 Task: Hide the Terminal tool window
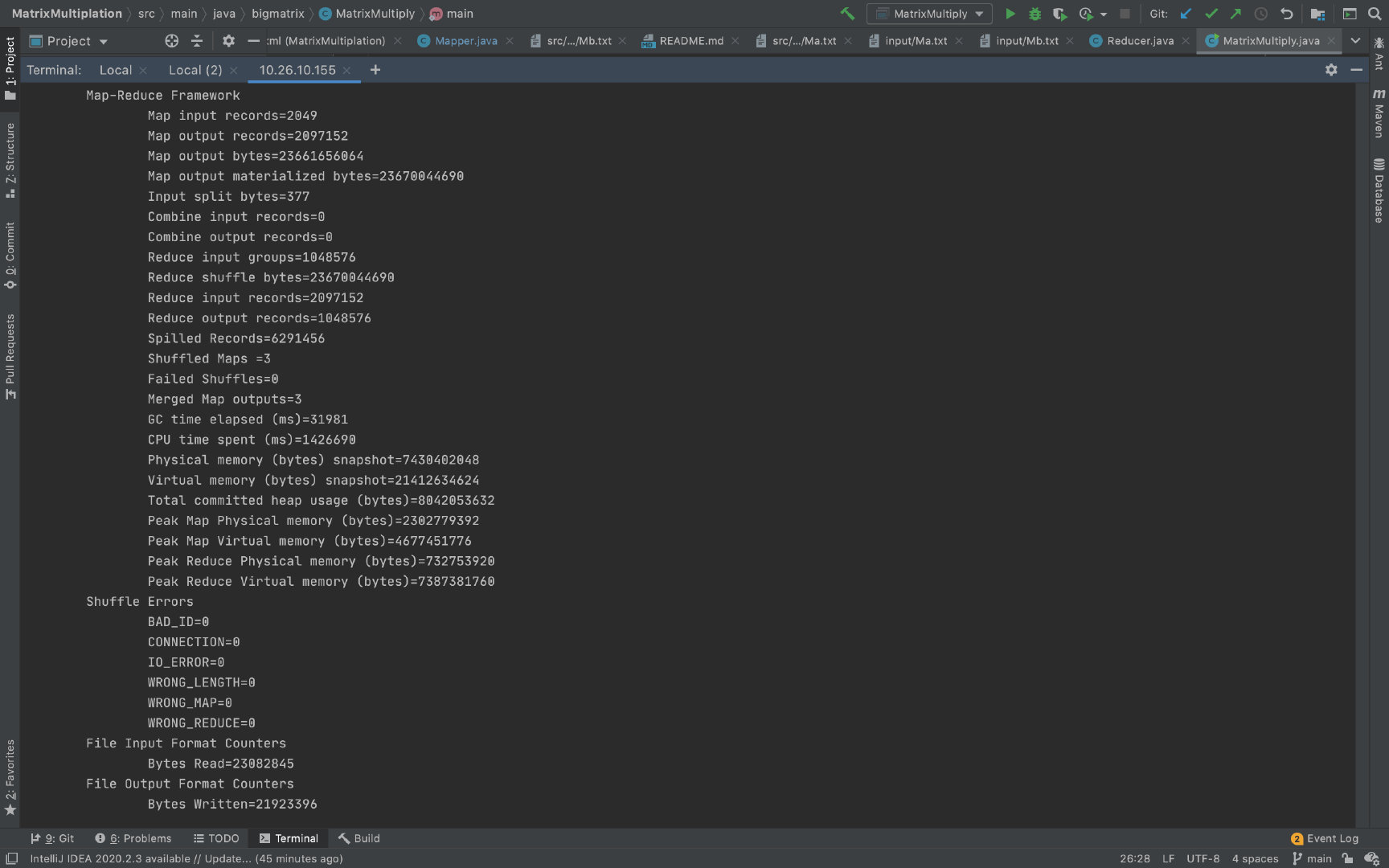(1357, 70)
